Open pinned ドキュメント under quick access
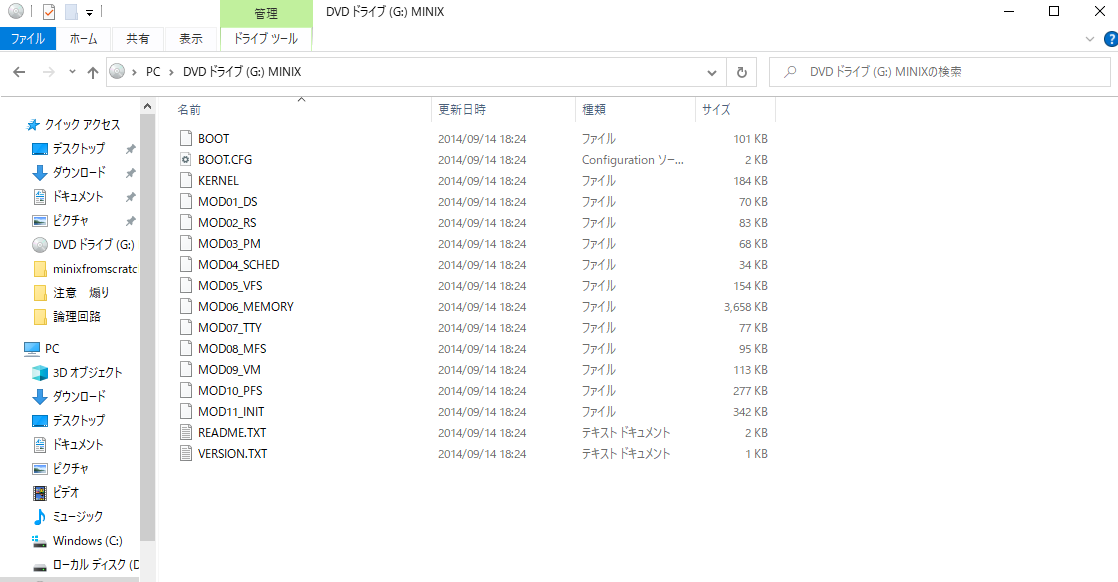This screenshot has height=582, width=1118. 78,197
